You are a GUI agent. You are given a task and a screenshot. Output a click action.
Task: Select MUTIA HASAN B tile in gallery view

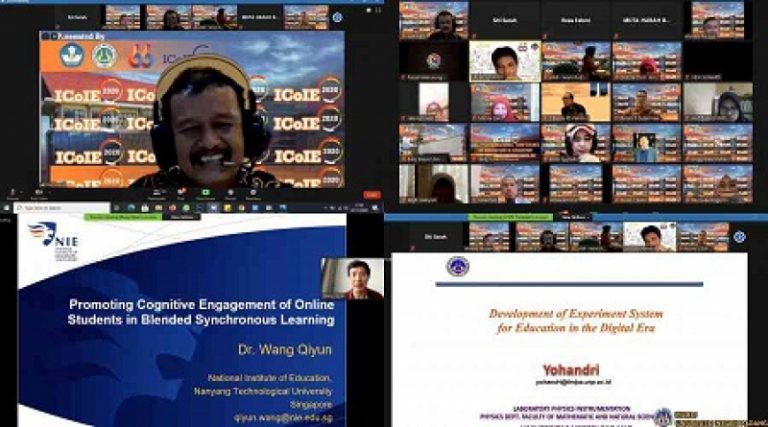(x=647, y=20)
